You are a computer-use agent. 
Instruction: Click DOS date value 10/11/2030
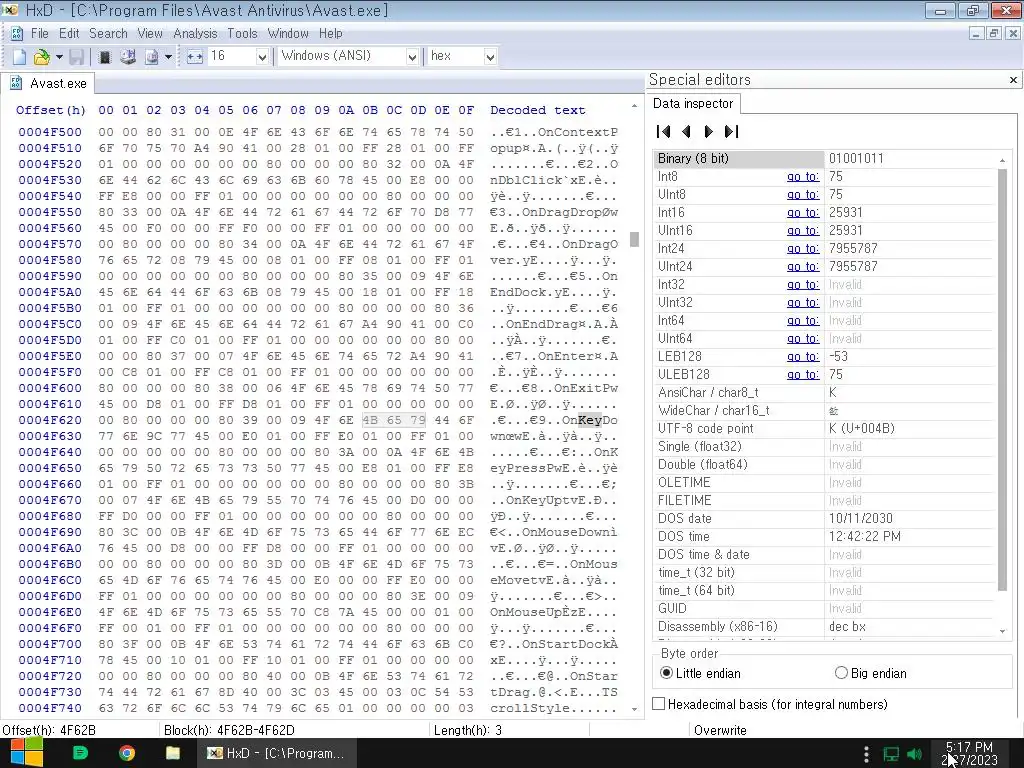(860, 519)
